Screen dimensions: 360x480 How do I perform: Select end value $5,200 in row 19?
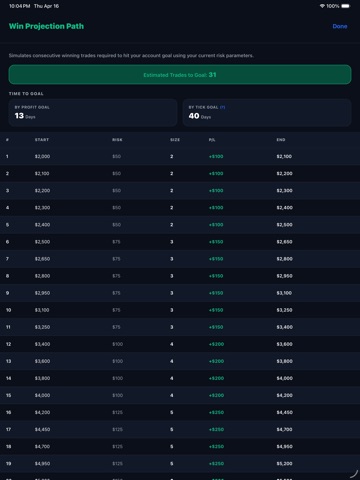[x=284, y=464]
